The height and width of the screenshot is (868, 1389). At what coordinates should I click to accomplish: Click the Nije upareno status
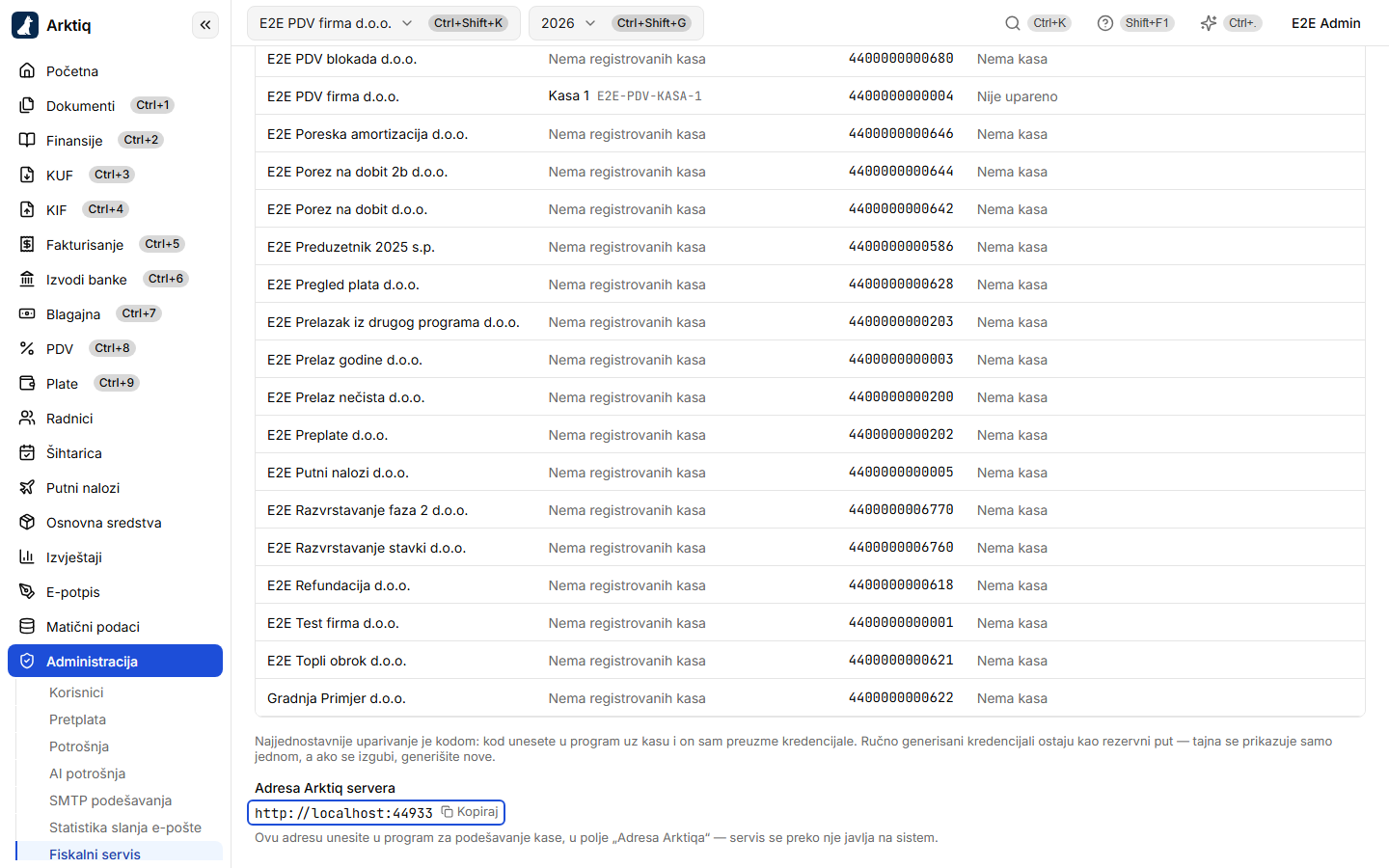click(x=1018, y=96)
